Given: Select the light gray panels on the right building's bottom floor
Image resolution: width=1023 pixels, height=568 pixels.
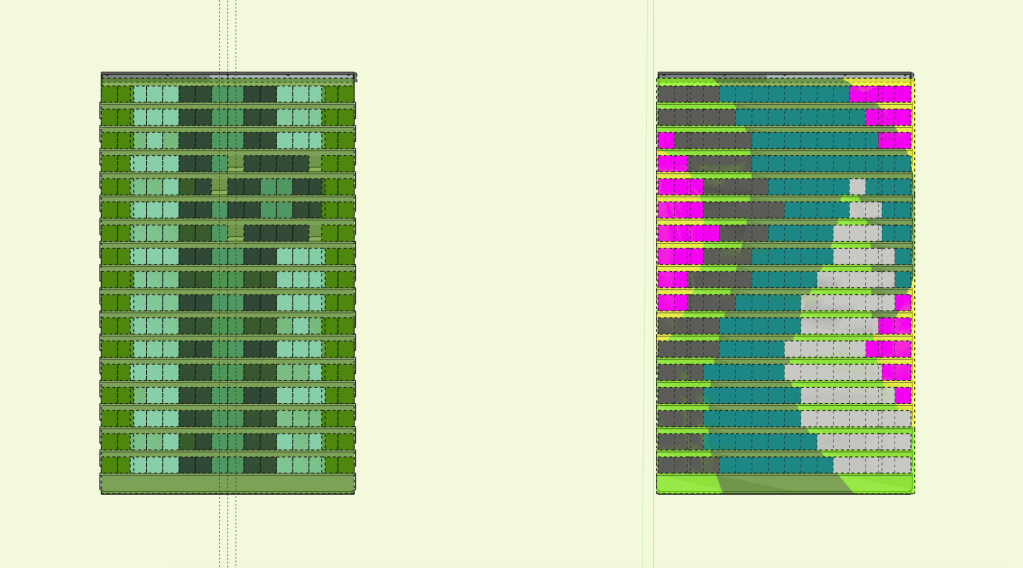Looking at the screenshot, I should pyautogui.click(x=872, y=465).
